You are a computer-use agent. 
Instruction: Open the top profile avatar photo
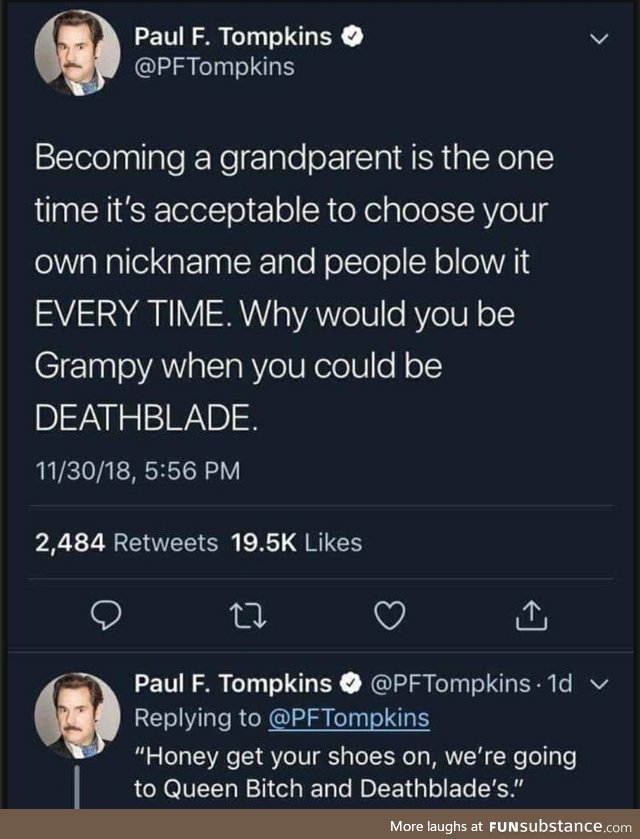coord(77,52)
